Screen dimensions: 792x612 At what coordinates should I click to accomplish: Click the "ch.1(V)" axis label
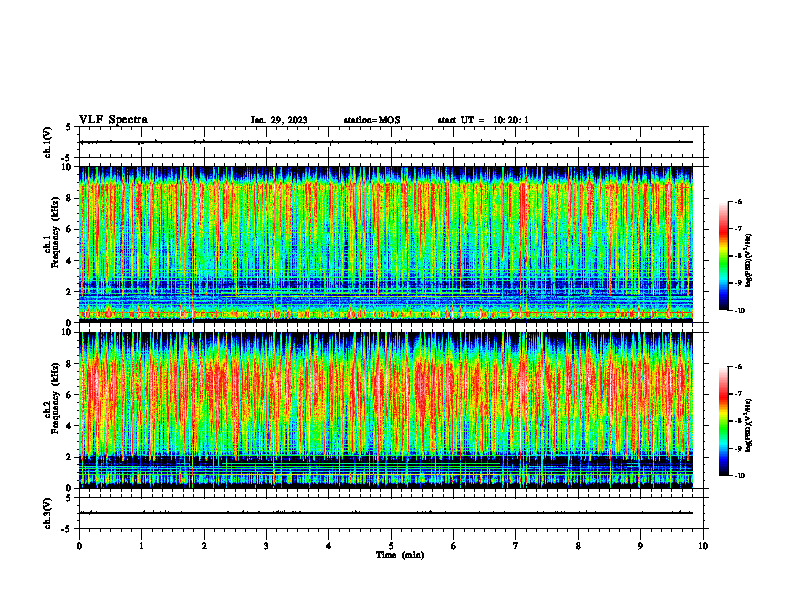tap(47, 142)
